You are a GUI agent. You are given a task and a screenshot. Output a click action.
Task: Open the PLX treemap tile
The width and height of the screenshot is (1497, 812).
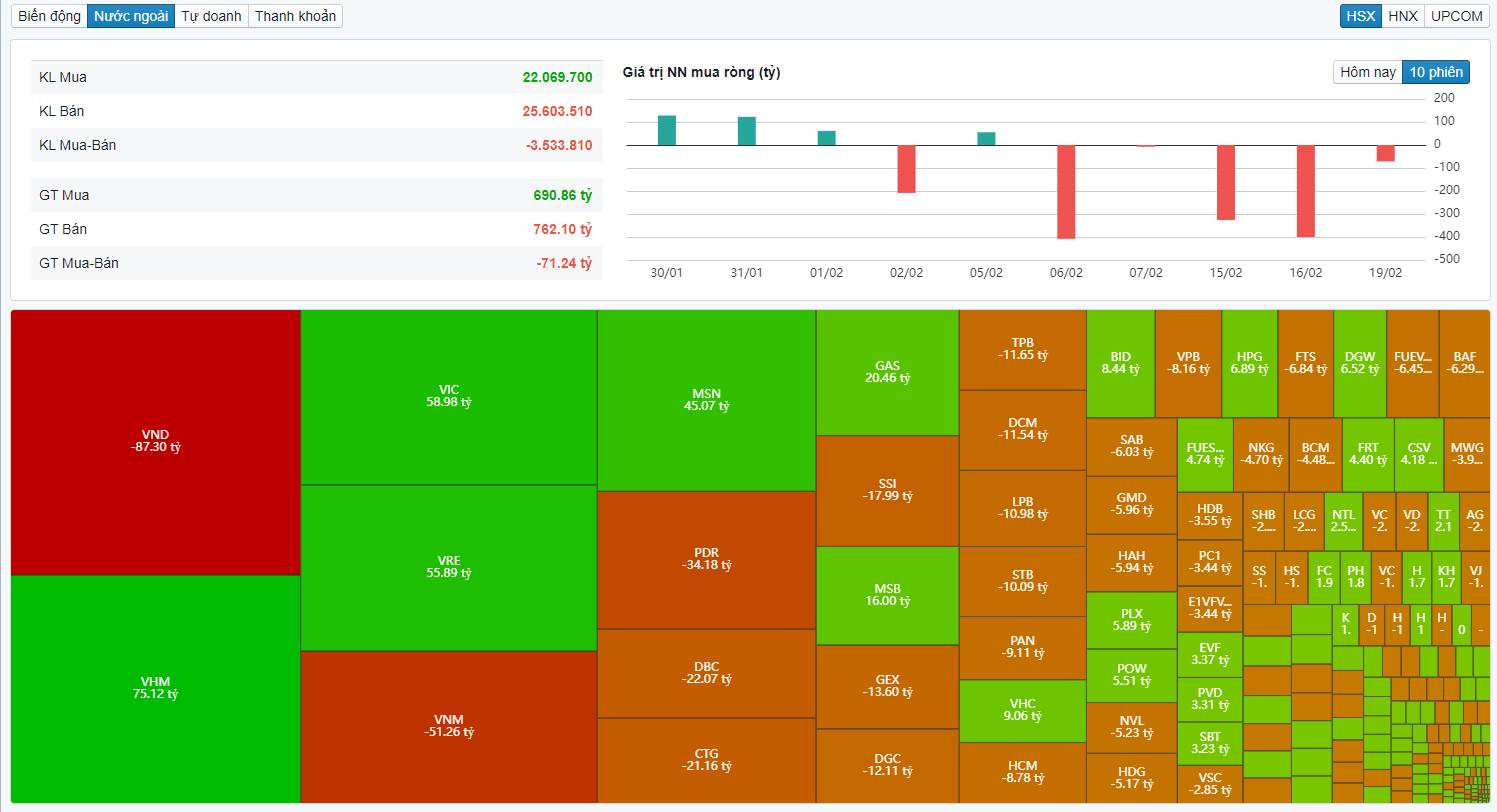click(x=1132, y=620)
